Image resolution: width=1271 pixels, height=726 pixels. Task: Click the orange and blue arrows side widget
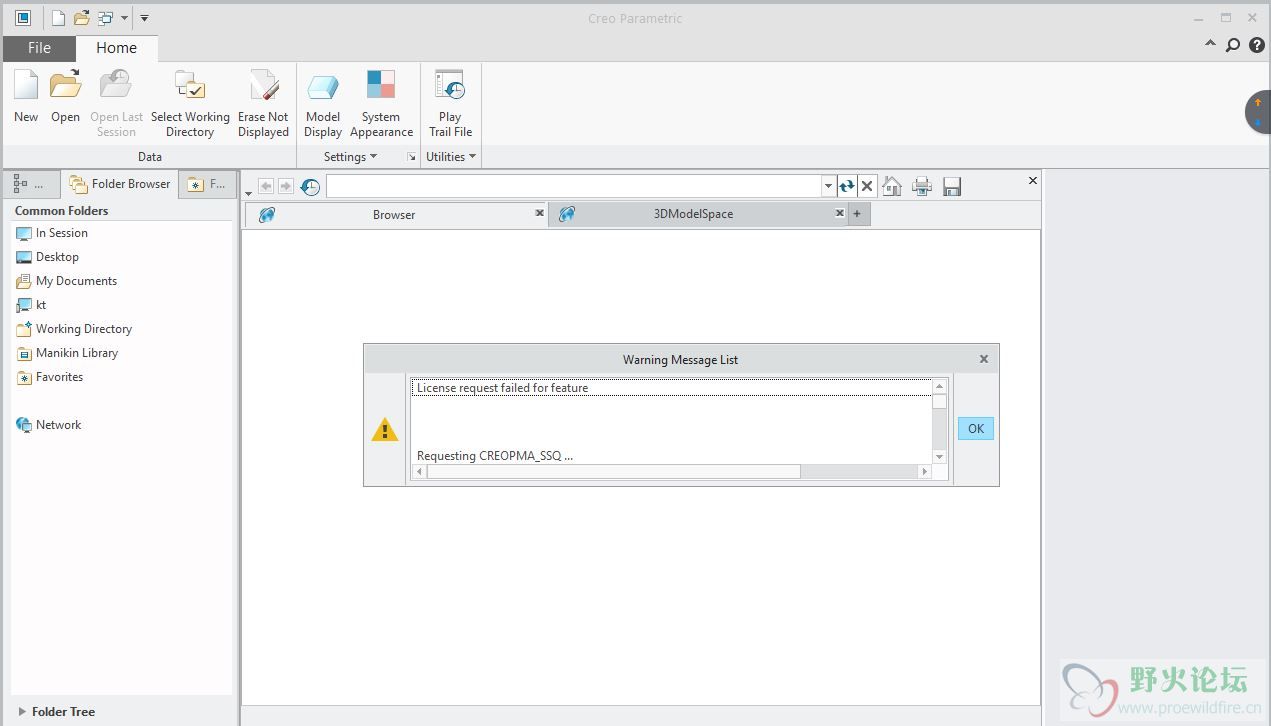pyautogui.click(x=1258, y=112)
